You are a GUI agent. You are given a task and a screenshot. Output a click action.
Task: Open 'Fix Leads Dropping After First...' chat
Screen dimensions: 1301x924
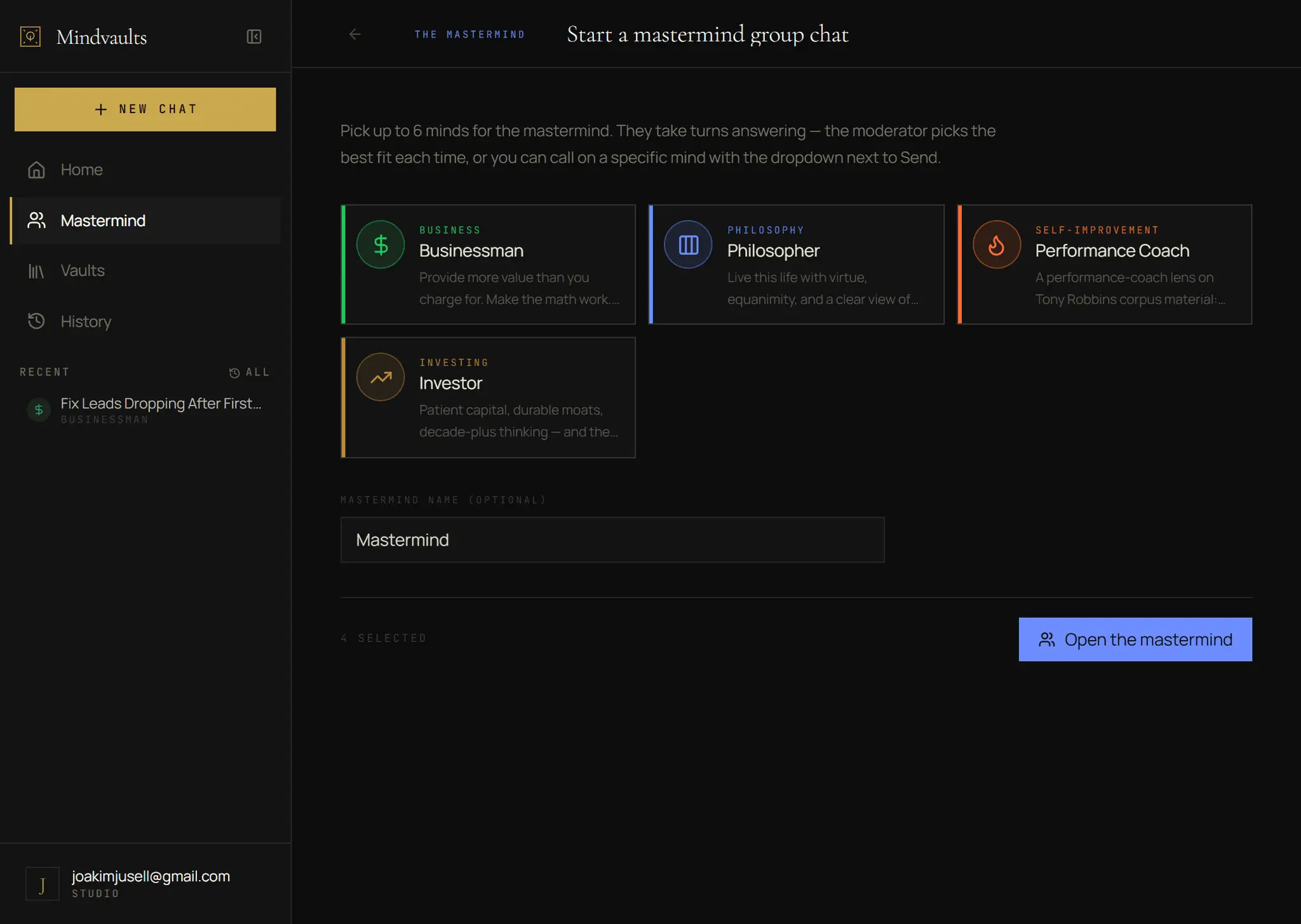(145, 410)
